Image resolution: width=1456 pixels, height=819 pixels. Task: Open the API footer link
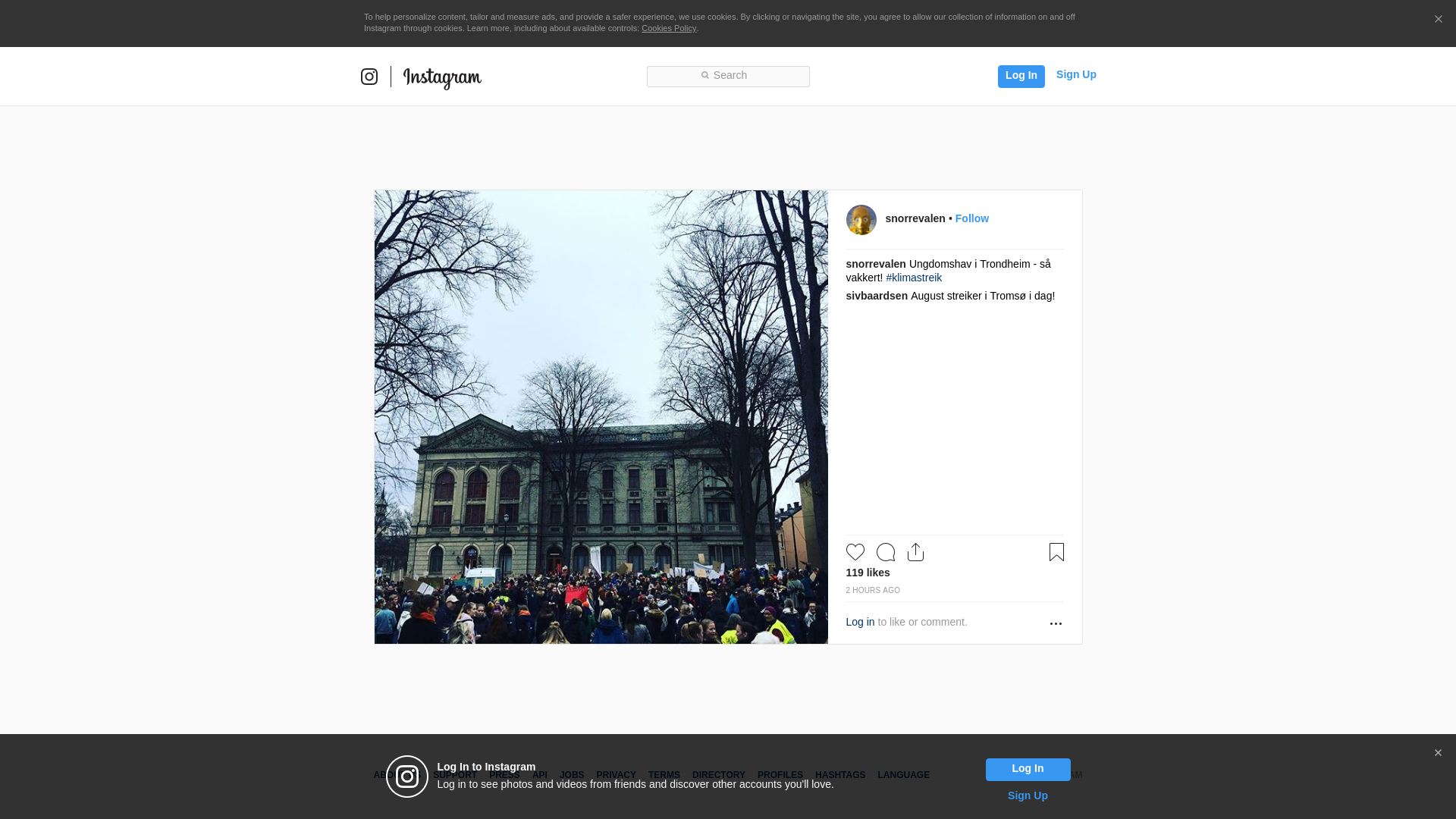click(x=540, y=775)
